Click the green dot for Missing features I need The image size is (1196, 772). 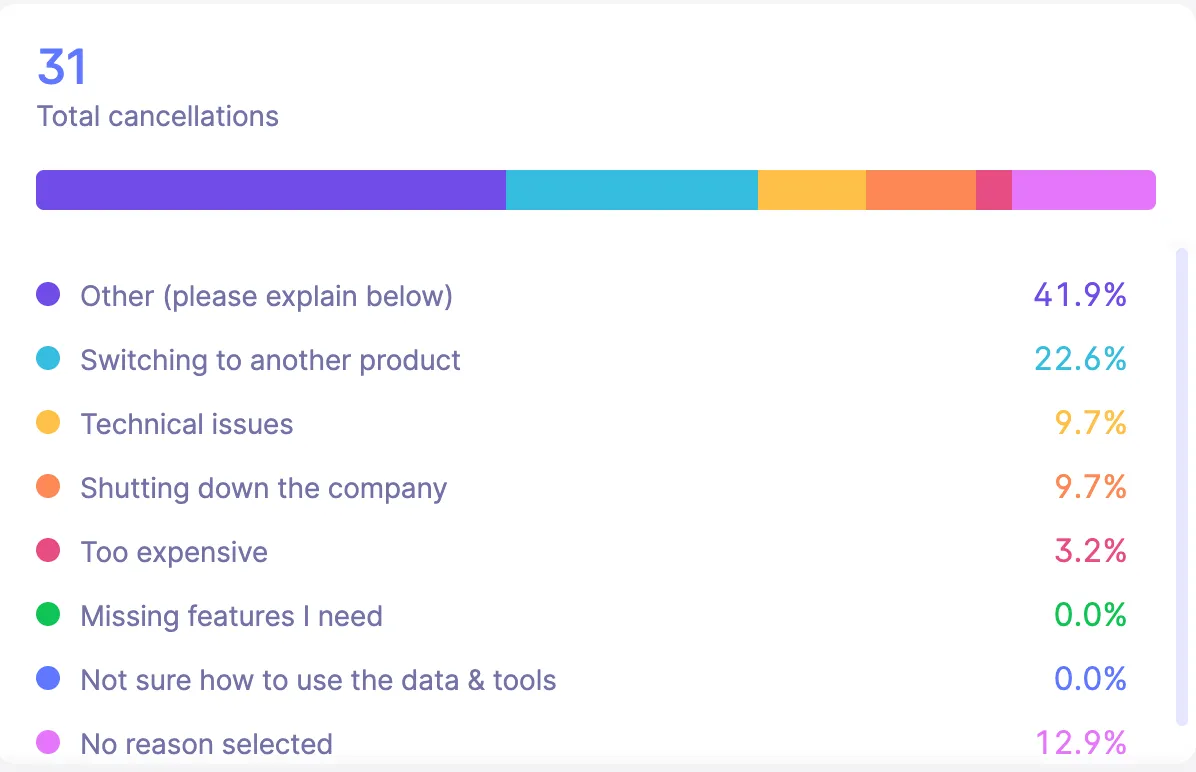48,615
